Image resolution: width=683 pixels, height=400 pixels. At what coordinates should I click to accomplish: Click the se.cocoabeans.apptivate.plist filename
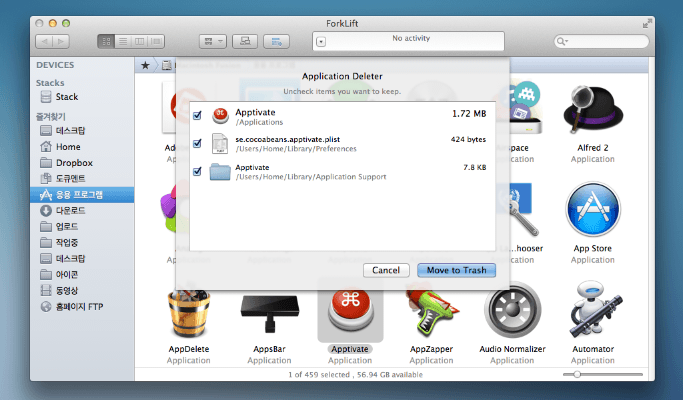287,139
